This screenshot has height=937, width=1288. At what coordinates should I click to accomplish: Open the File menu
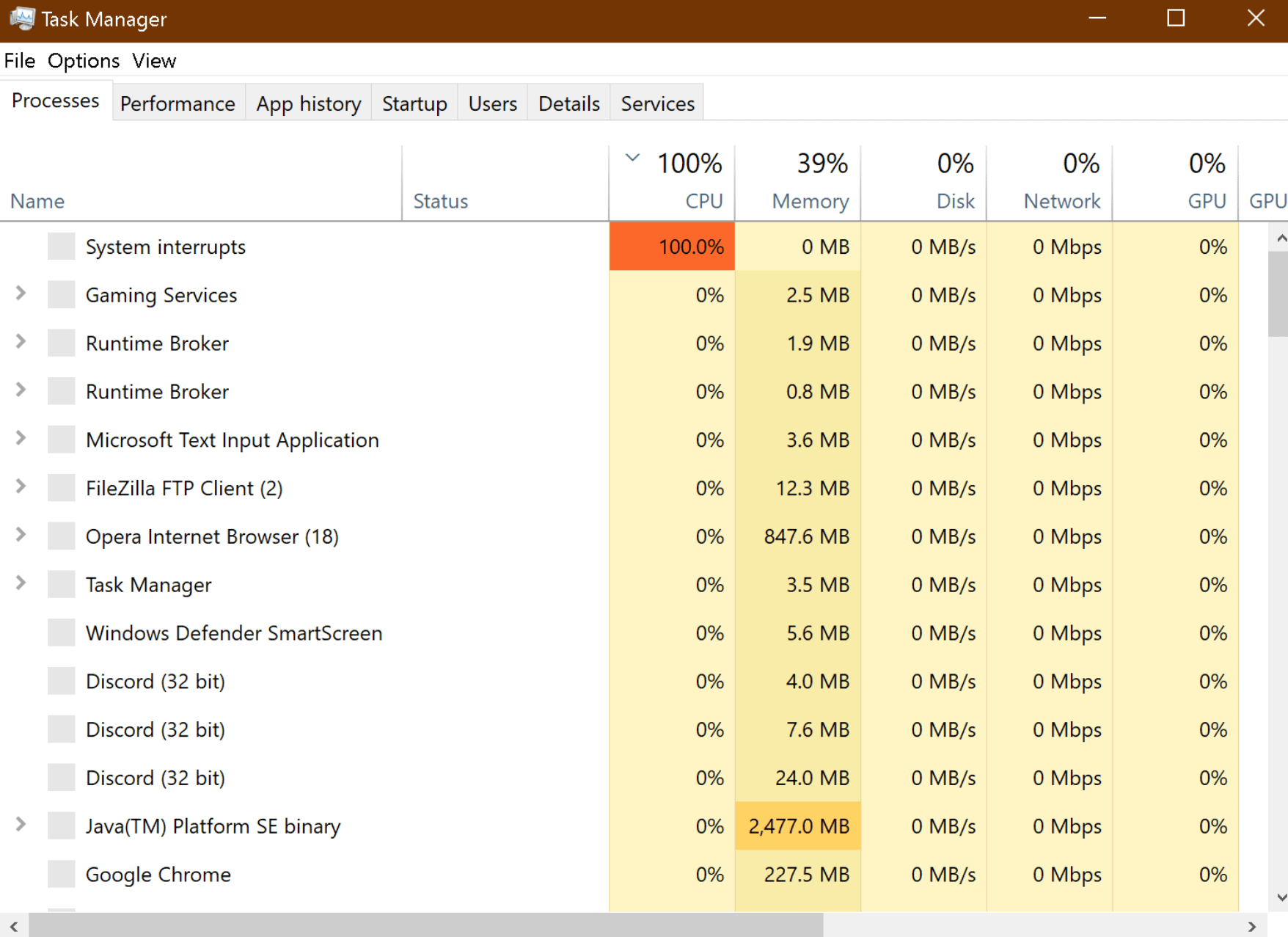point(20,61)
